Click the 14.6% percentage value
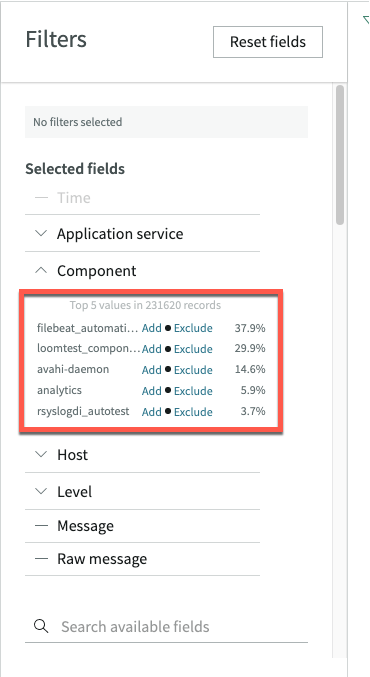 click(250, 370)
